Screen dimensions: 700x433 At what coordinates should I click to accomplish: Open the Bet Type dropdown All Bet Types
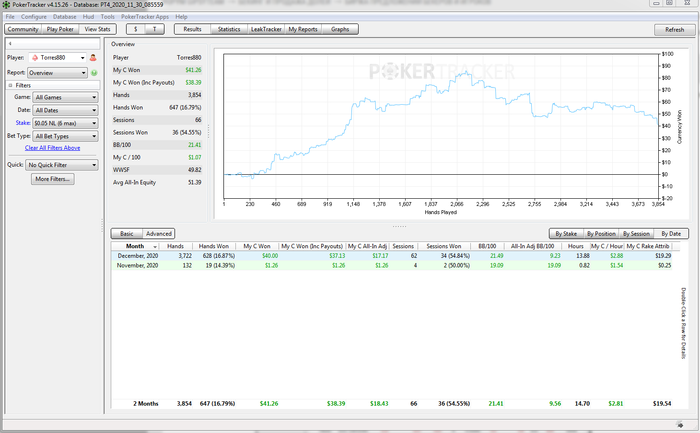[65, 136]
